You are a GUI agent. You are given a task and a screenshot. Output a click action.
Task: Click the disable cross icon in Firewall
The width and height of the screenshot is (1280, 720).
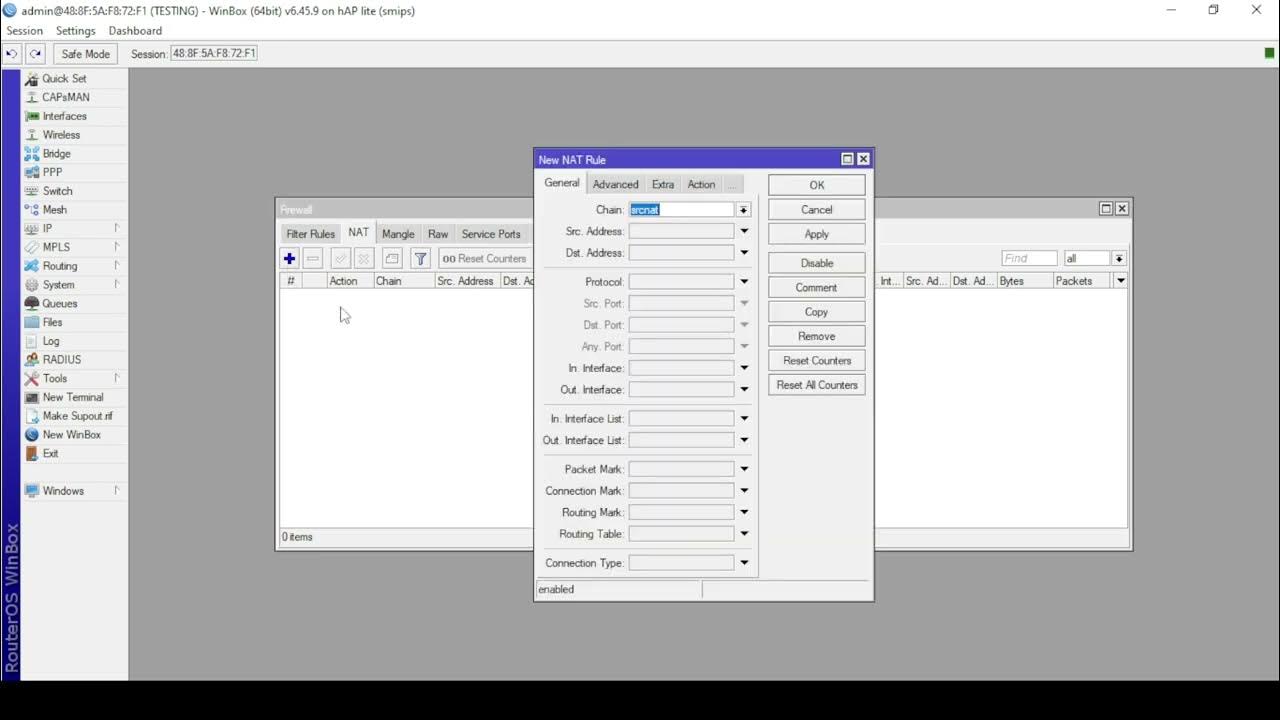coord(364,258)
